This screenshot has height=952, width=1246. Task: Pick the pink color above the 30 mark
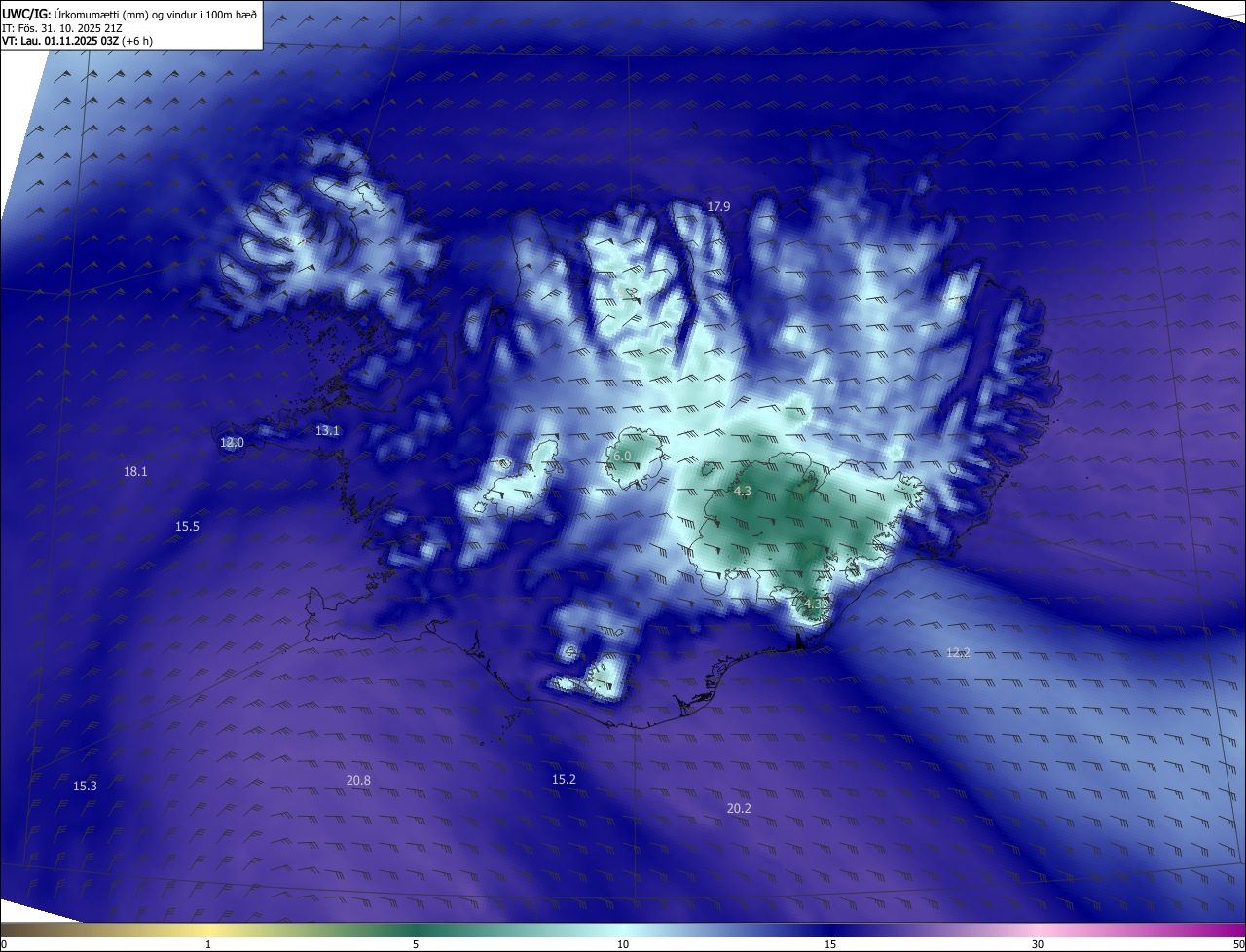[x=1038, y=930]
